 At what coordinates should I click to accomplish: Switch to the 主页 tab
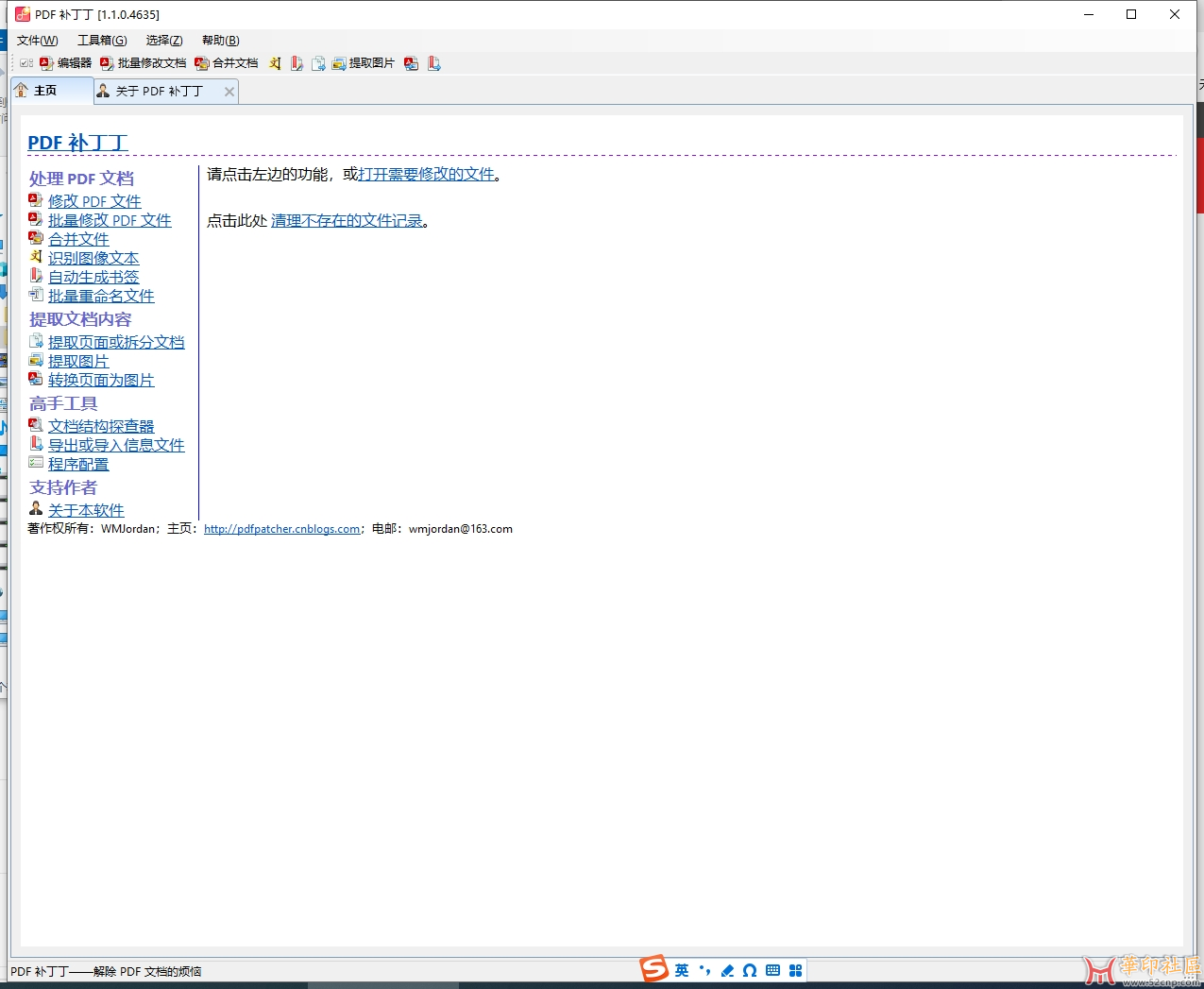[45, 91]
